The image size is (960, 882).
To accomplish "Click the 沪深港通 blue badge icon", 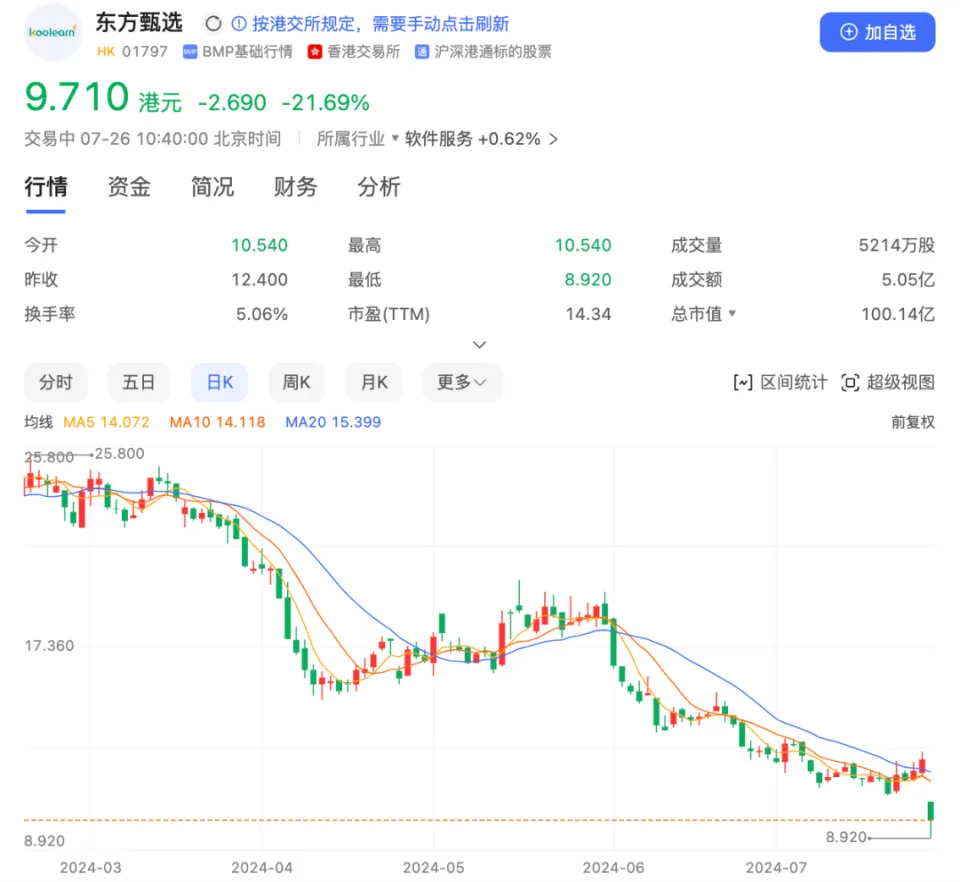I will pyautogui.click(x=423, y=52).
